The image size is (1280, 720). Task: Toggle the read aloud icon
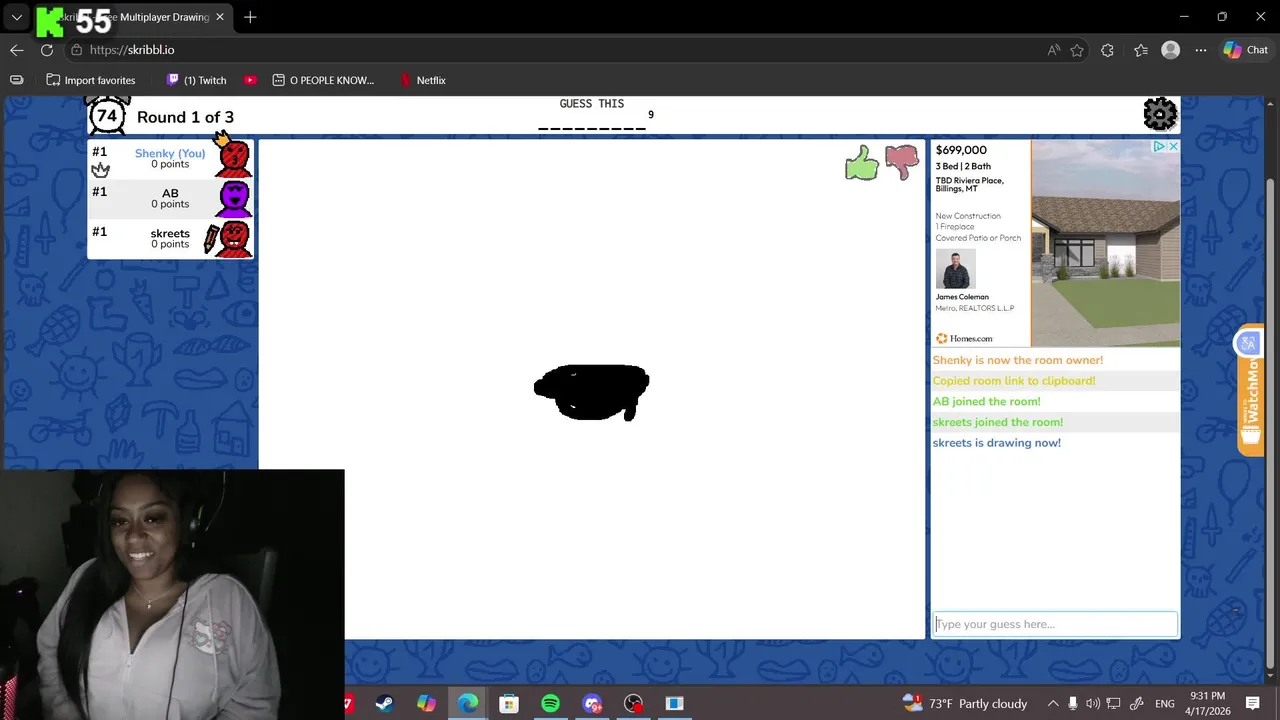pyautogui.click(x=1054, y=50)
